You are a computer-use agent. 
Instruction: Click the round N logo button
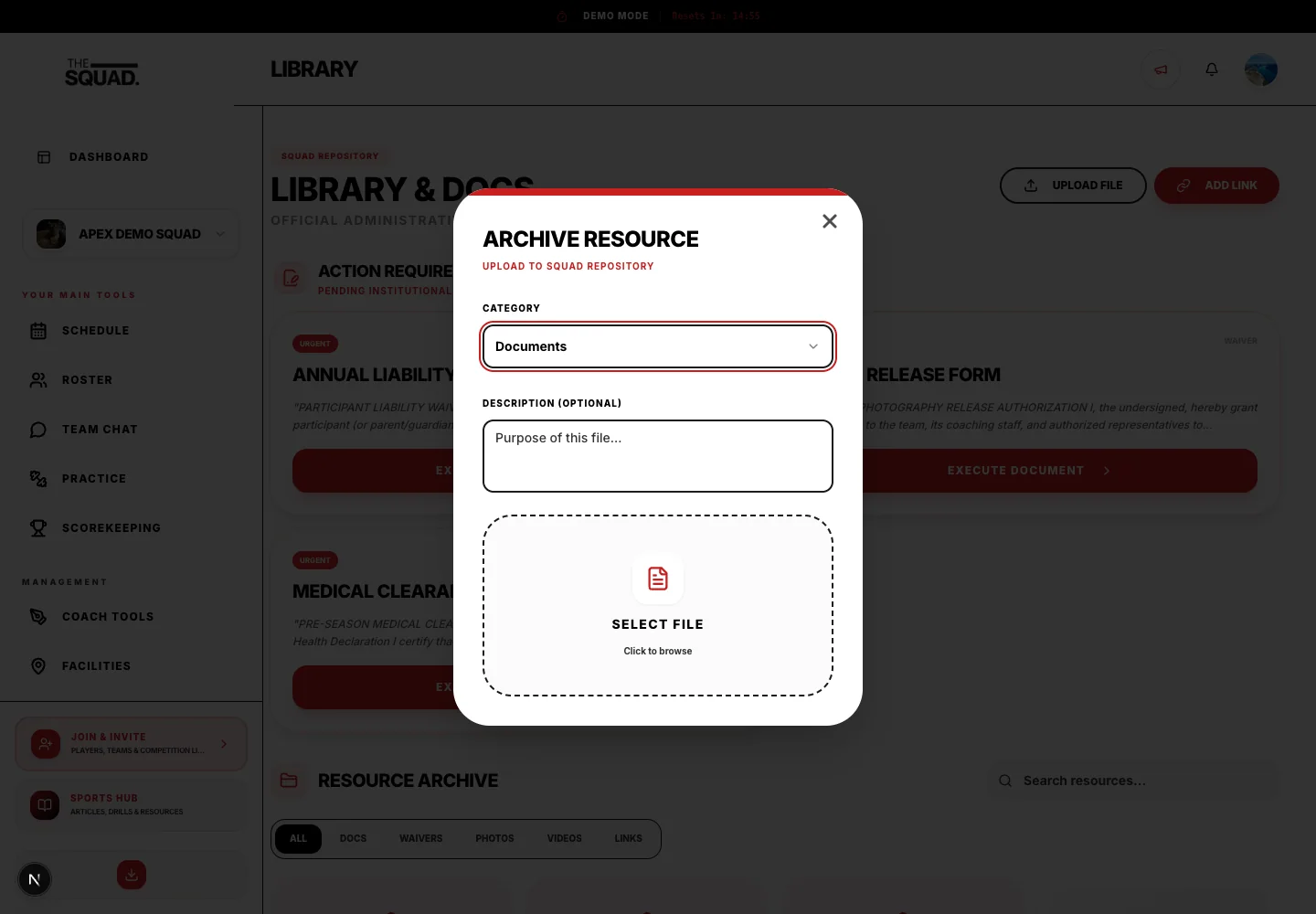pos(35,879)
